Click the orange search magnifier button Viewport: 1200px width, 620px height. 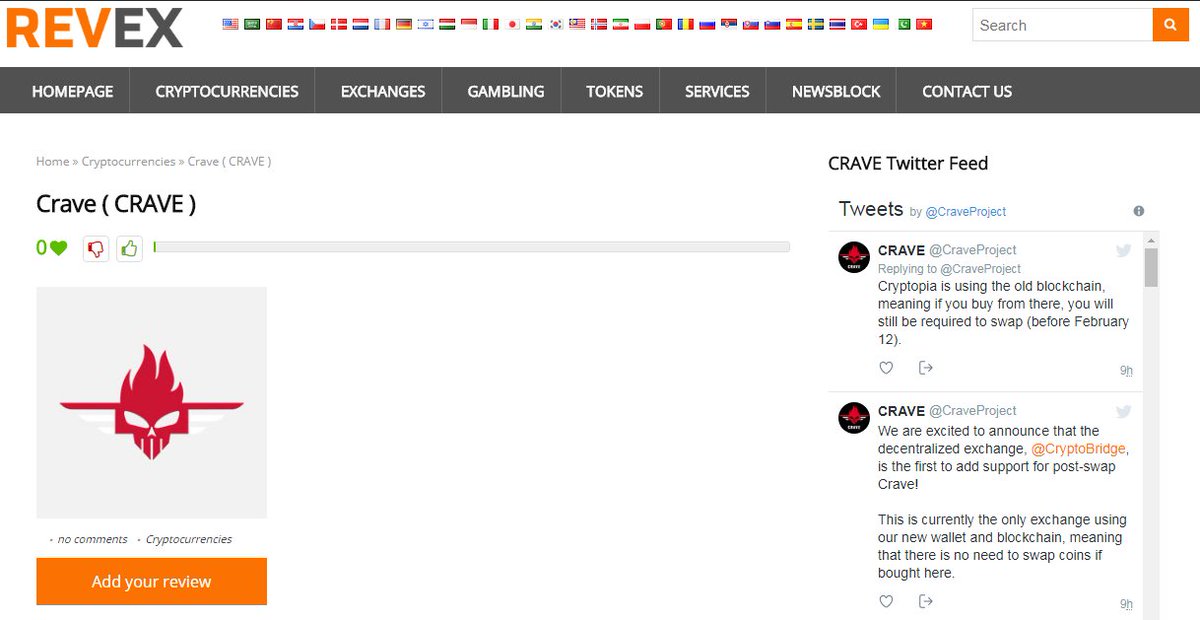coord(1170,25)
